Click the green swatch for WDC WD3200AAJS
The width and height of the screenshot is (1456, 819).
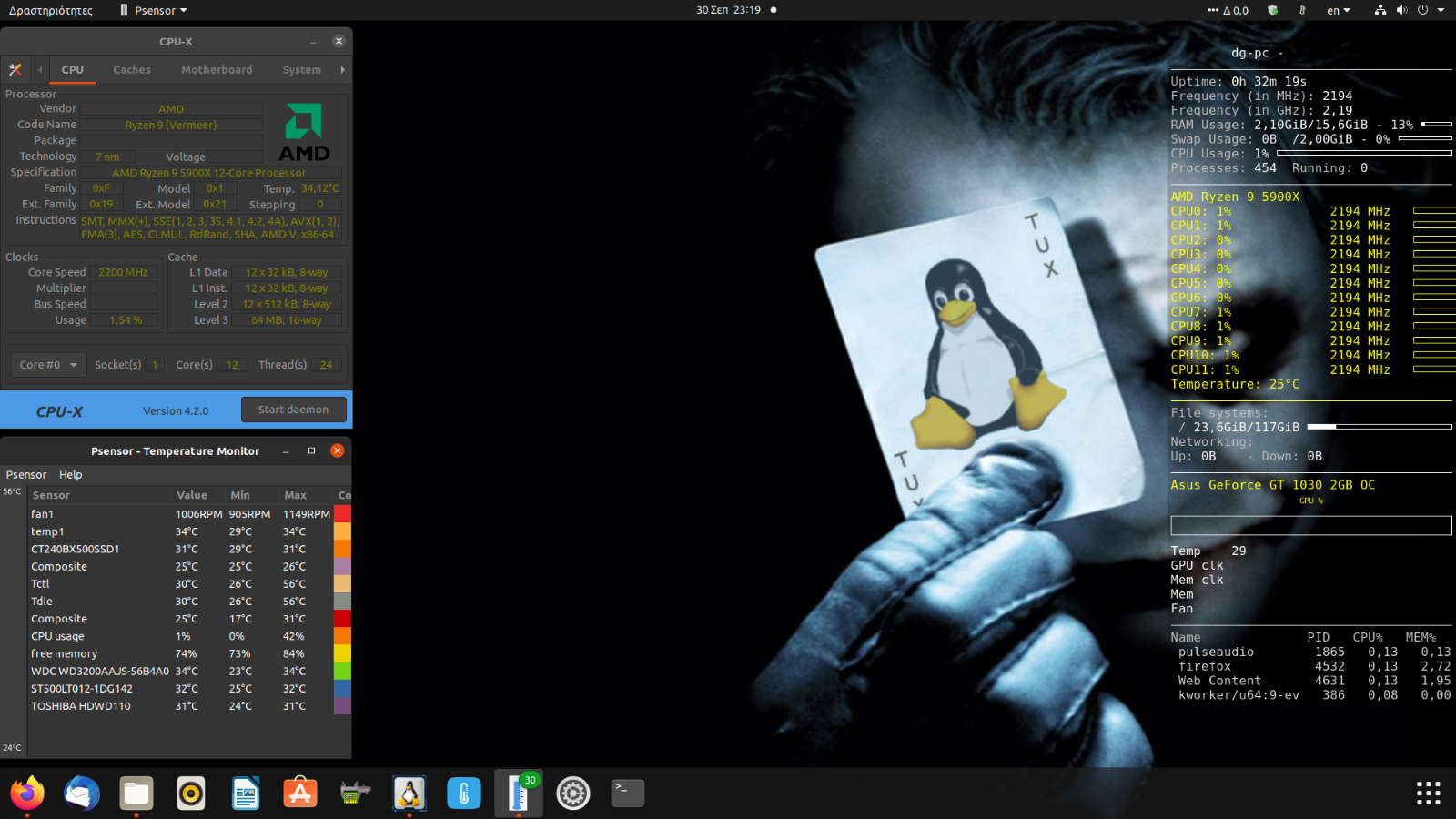click(x=342, y=671)
